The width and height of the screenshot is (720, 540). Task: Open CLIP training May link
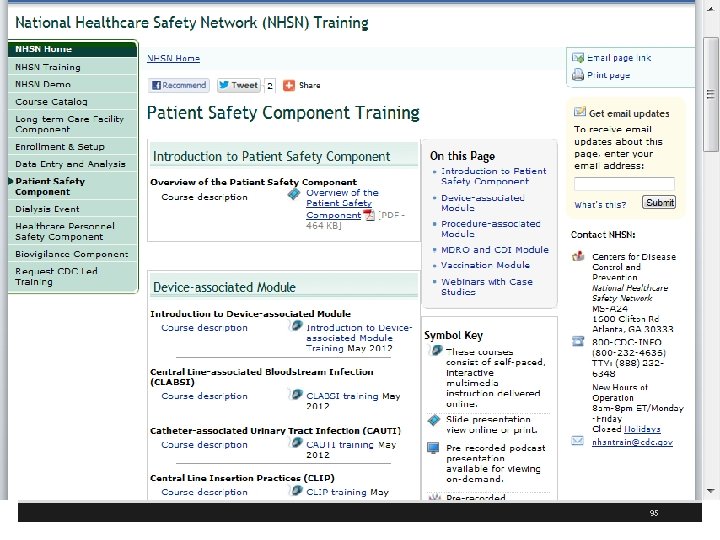[x=348, y=492]
